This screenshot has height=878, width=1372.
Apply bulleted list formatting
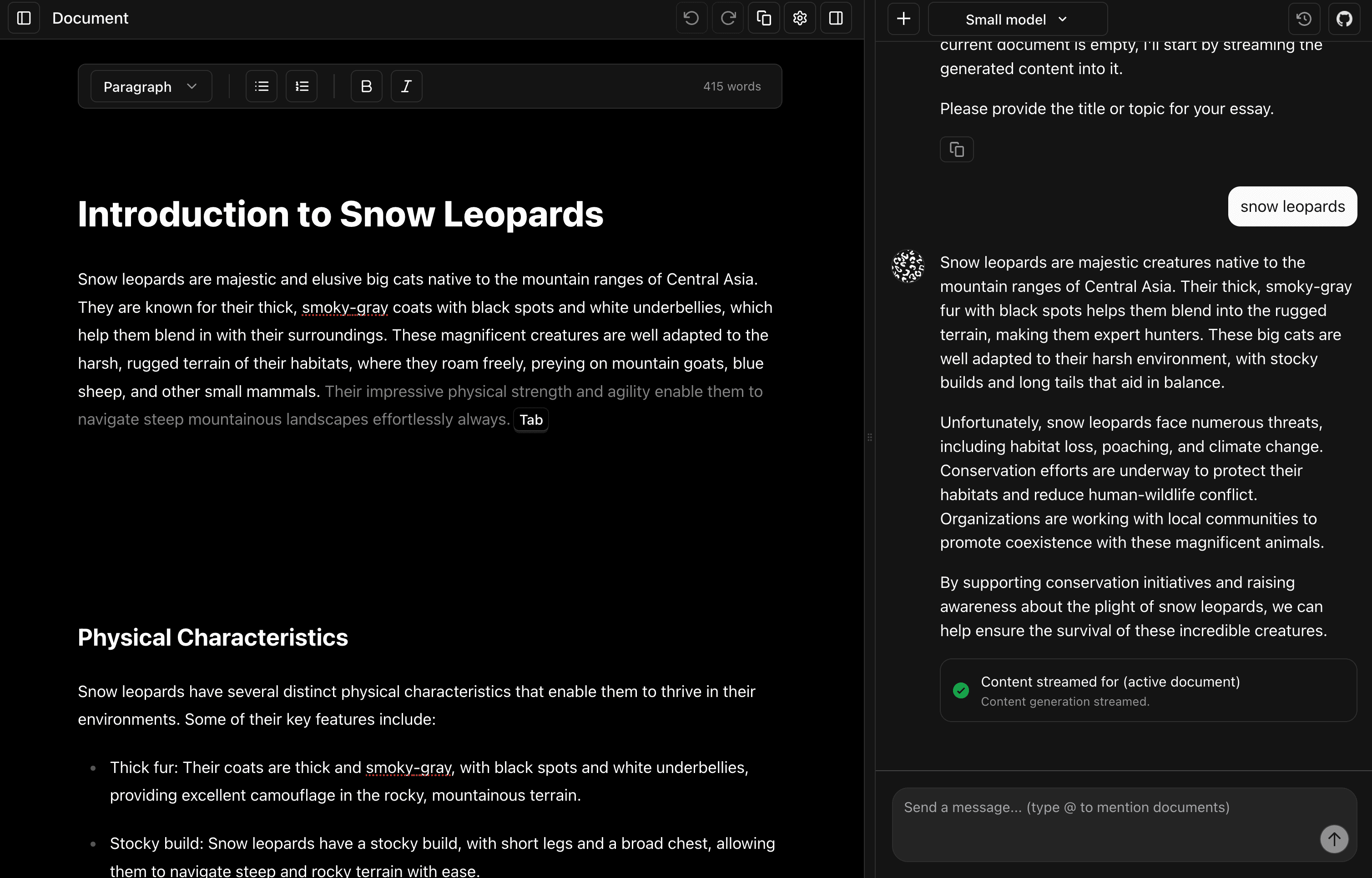pos(261,85)
